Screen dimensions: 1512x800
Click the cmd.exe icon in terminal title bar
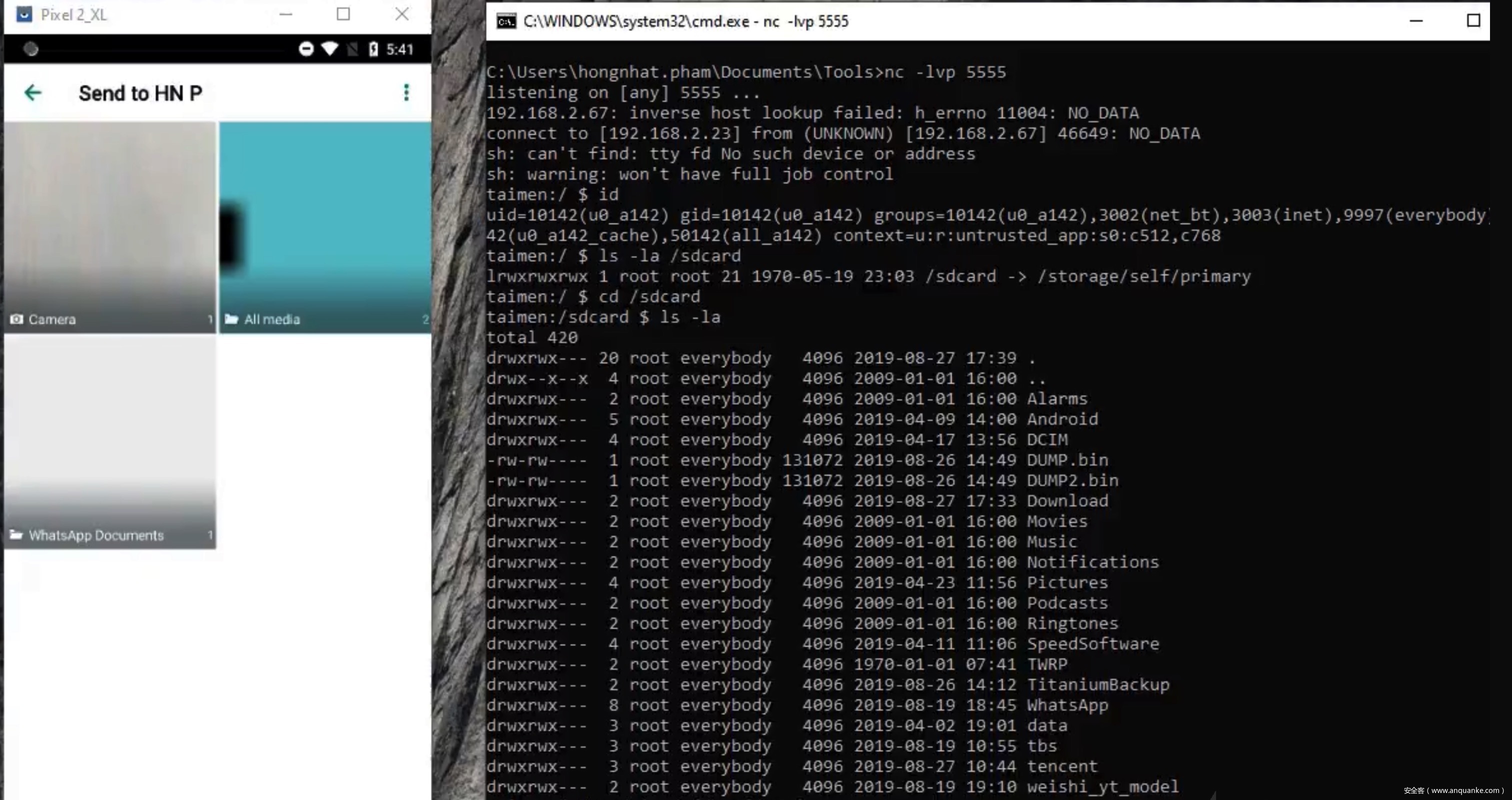point(506,21)
